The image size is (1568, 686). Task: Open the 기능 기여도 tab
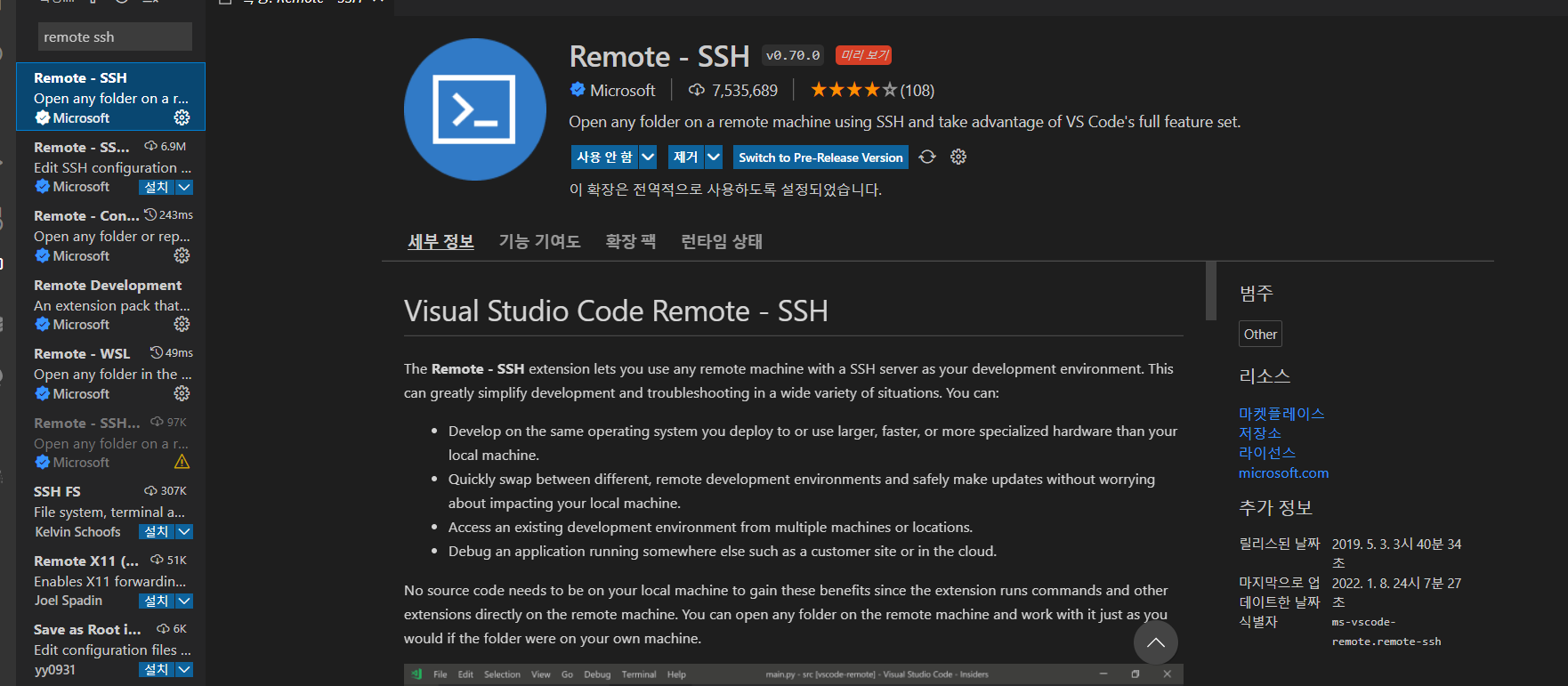tap(539, 241)
